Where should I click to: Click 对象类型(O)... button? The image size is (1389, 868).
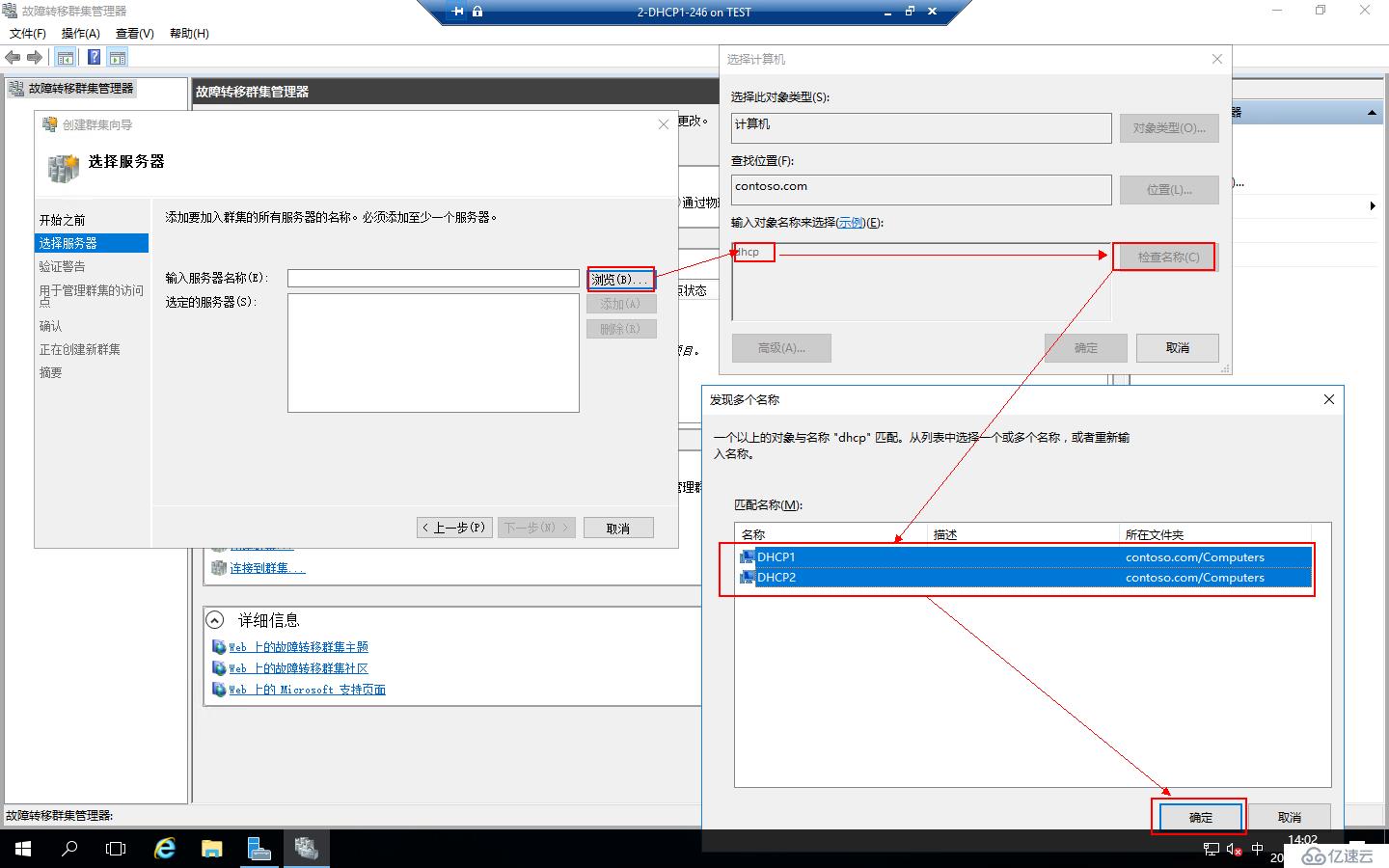[1169, 128]
